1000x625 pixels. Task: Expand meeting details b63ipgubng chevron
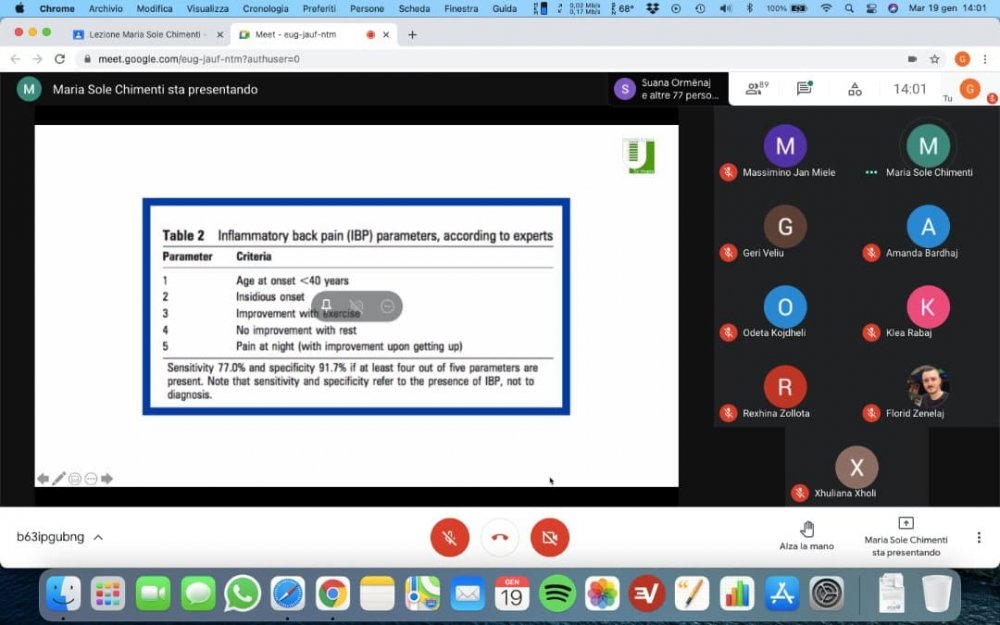point(98,537)
